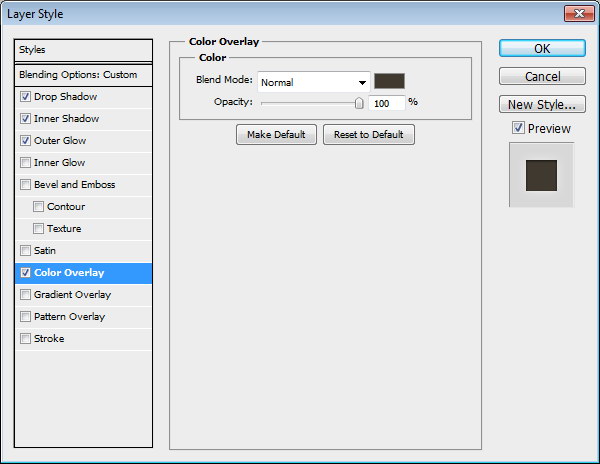This screenshot has width=600, height=464.
Task: Close the Layer Style dialog window
Action: (575, 12)
